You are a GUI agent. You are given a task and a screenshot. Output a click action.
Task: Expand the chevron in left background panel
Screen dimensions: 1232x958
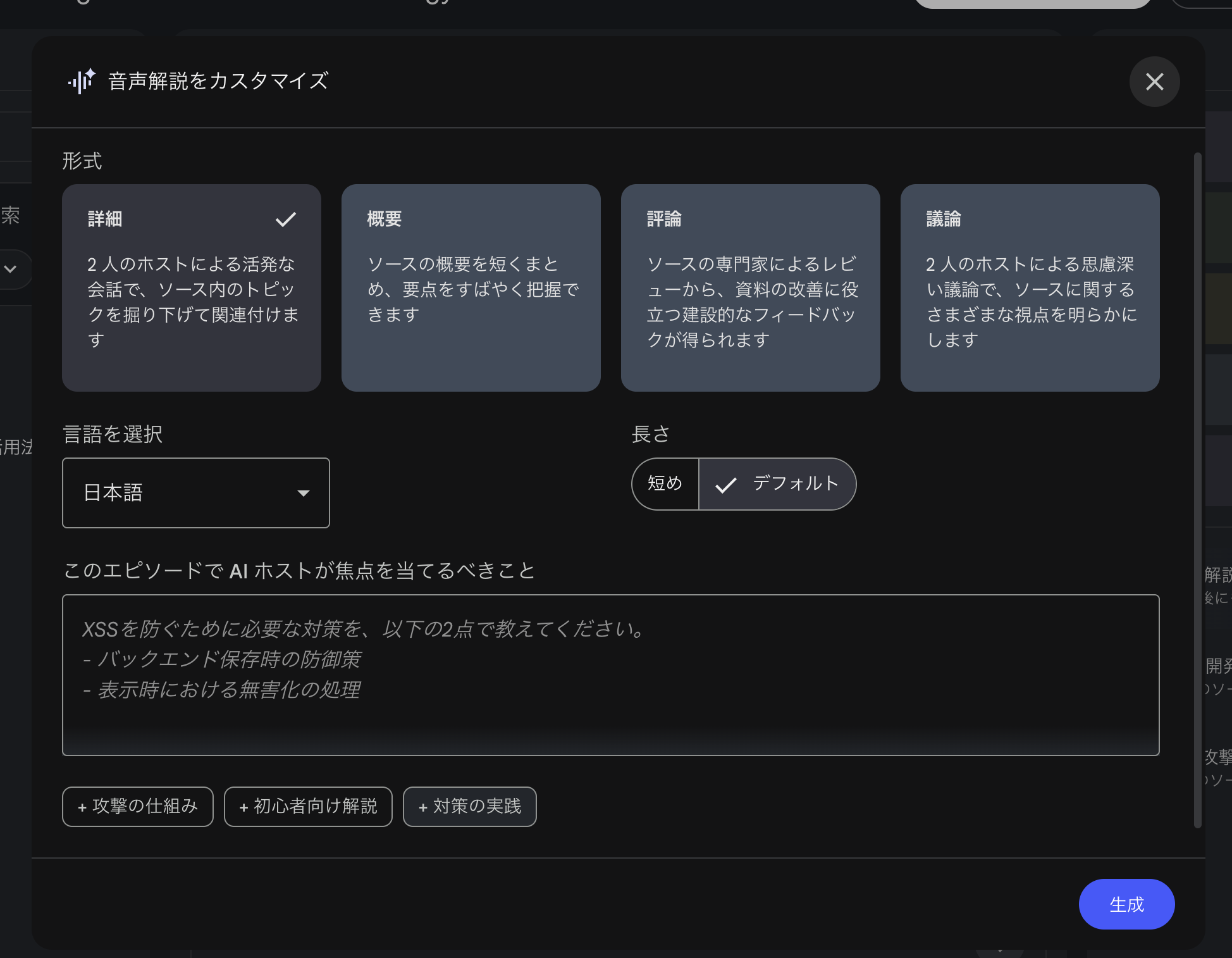10,269
